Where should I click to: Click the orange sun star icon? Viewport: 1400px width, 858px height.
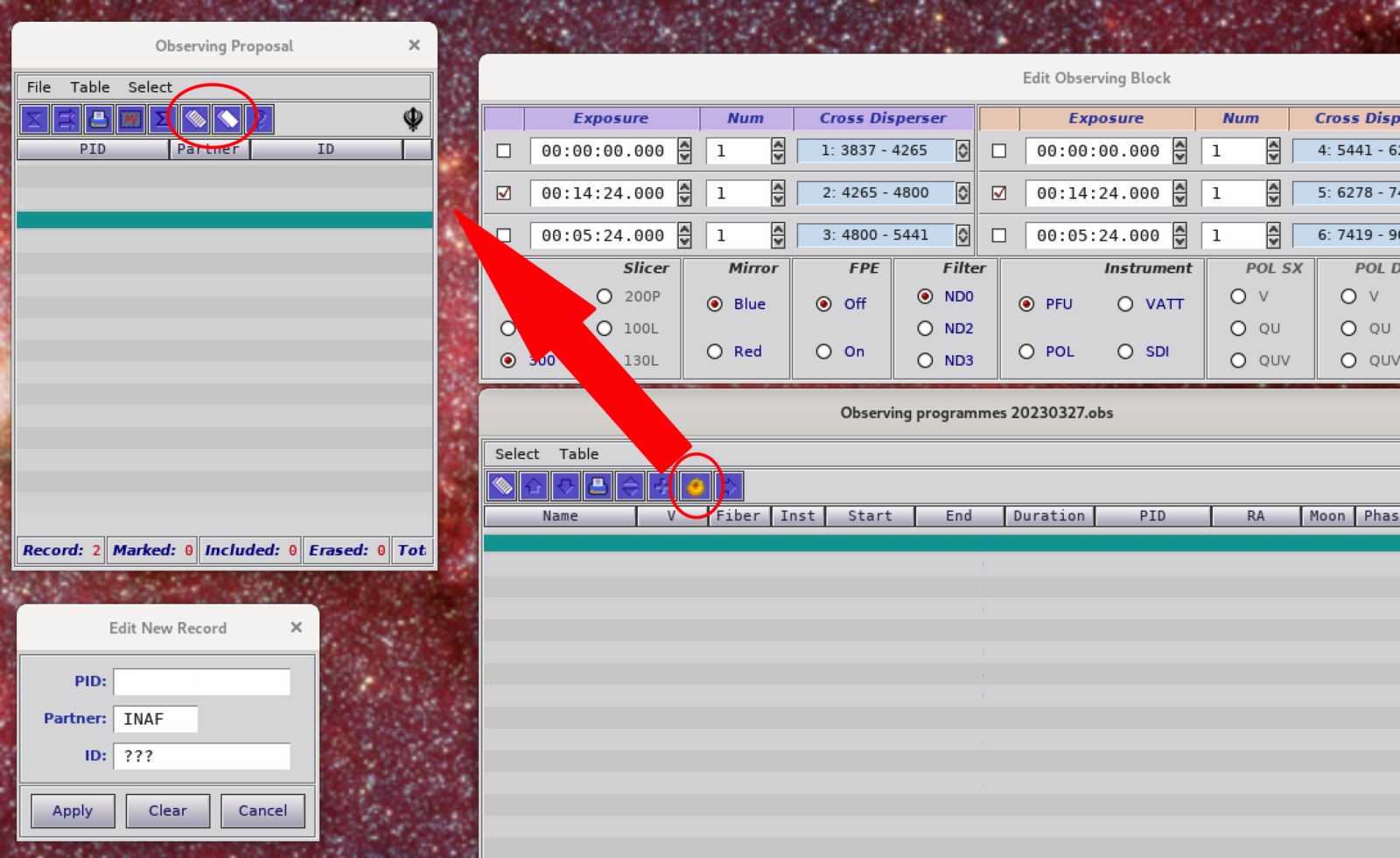pos(696,486)
